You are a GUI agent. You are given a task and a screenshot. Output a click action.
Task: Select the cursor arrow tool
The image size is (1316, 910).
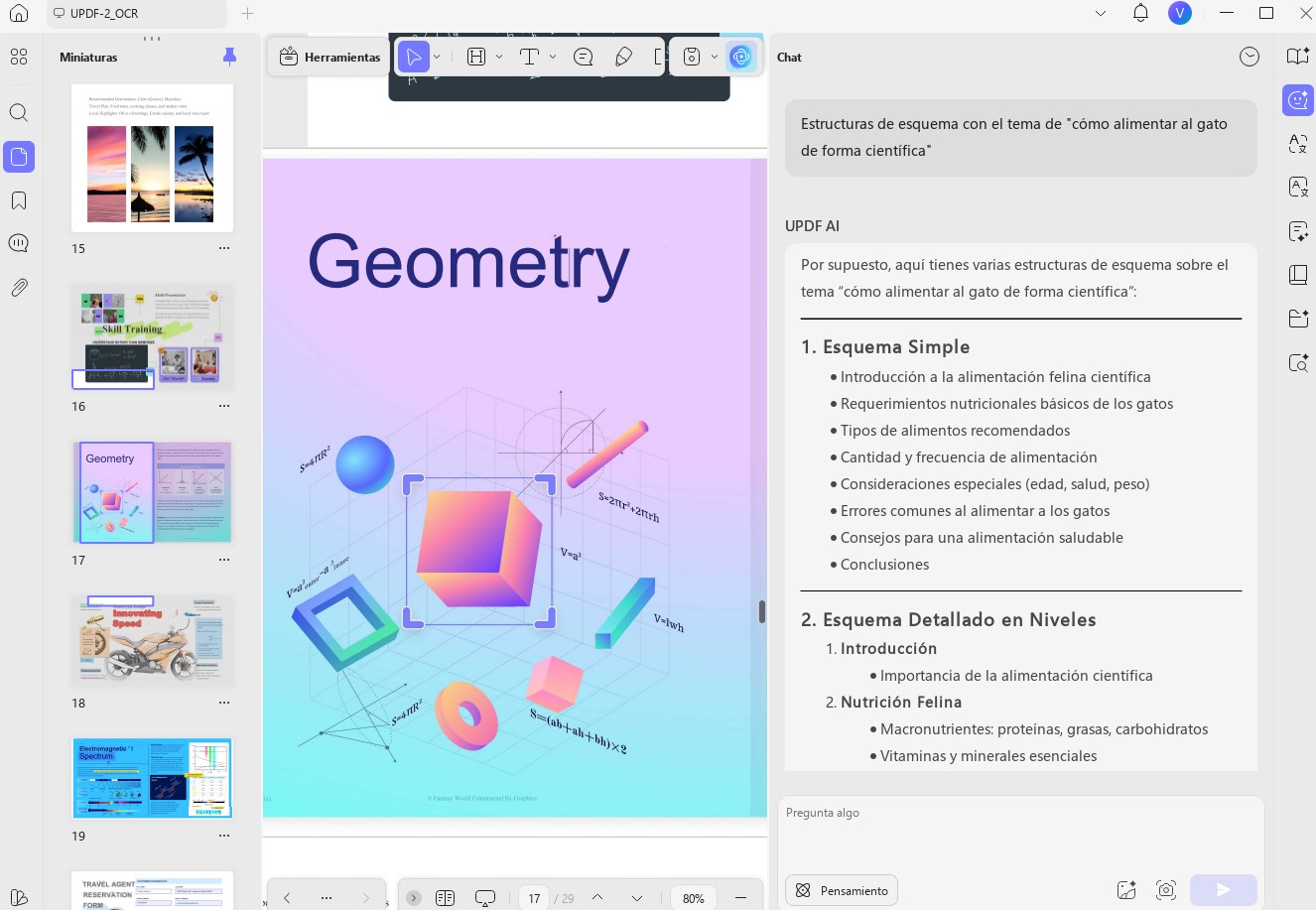[414, 58]
